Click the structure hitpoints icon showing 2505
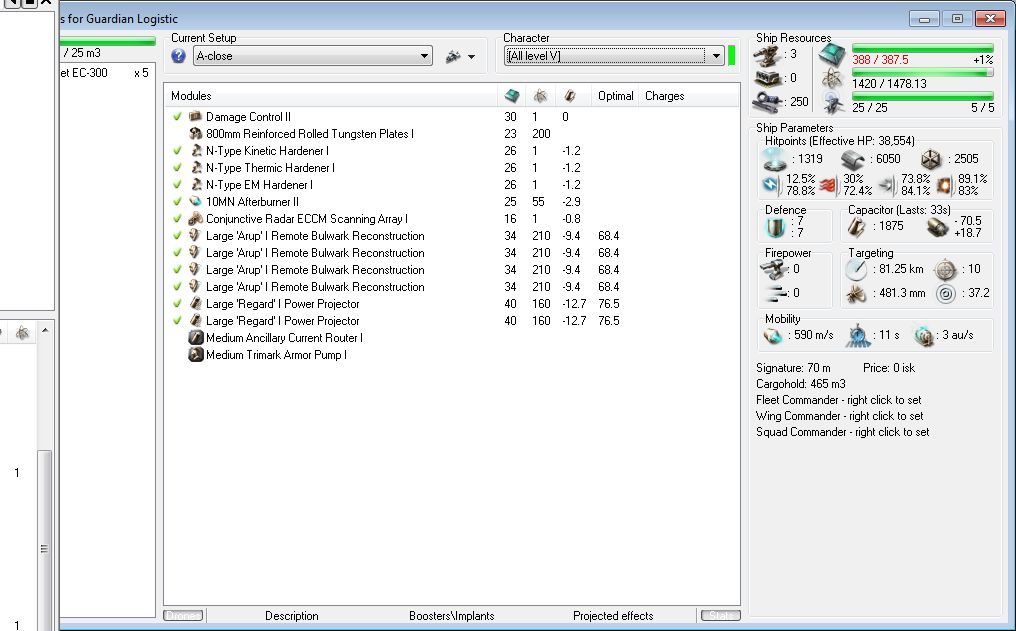Screen dimensions: 1016x631 pos(930,159)
